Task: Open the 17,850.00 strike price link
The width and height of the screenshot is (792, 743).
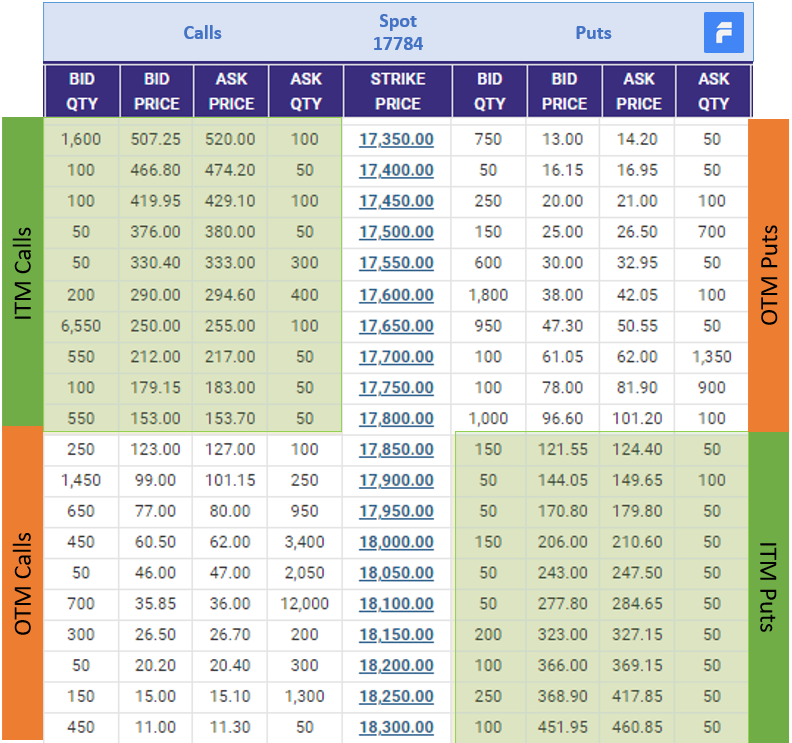Action: 397,449
